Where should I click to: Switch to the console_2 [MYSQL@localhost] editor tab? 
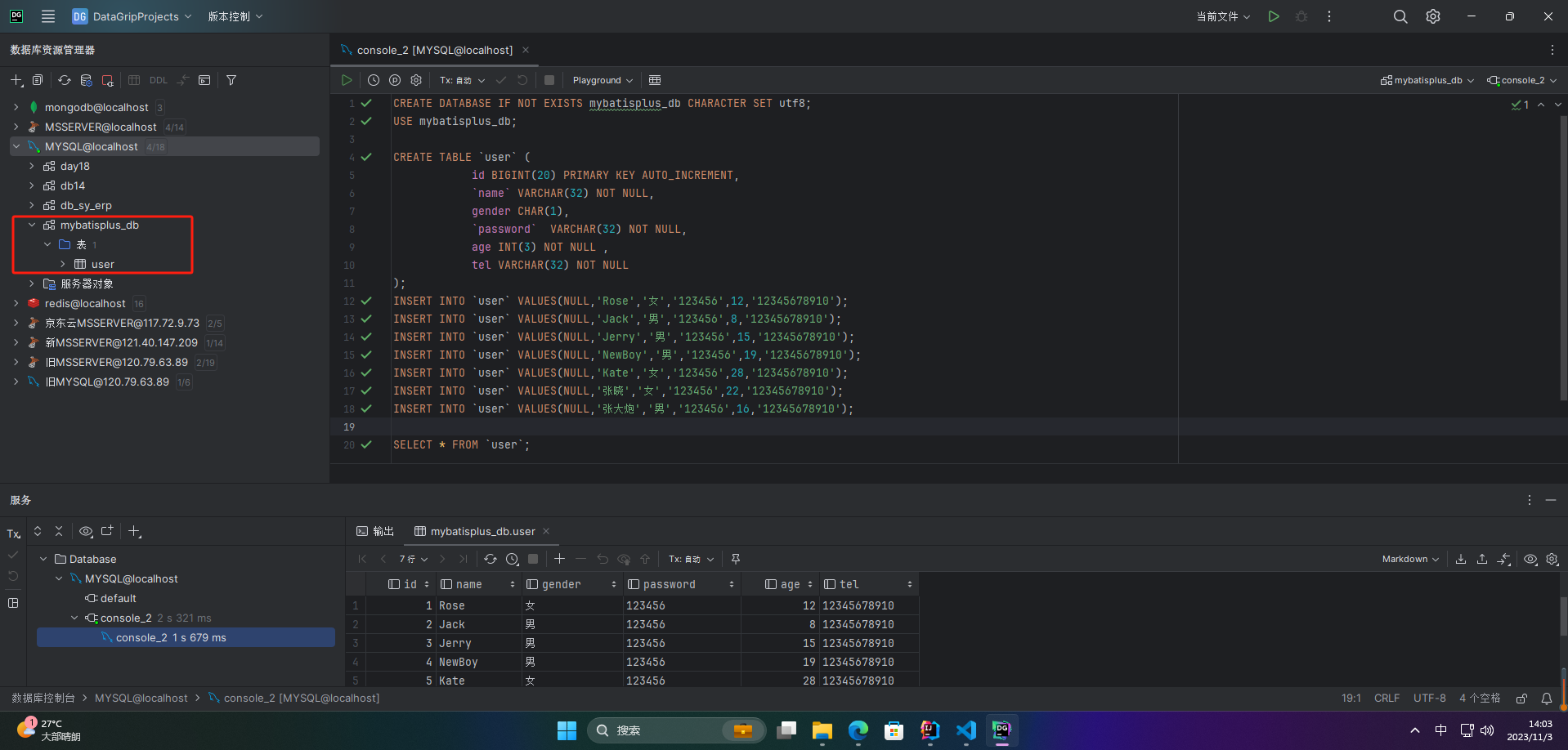[434, 50]
